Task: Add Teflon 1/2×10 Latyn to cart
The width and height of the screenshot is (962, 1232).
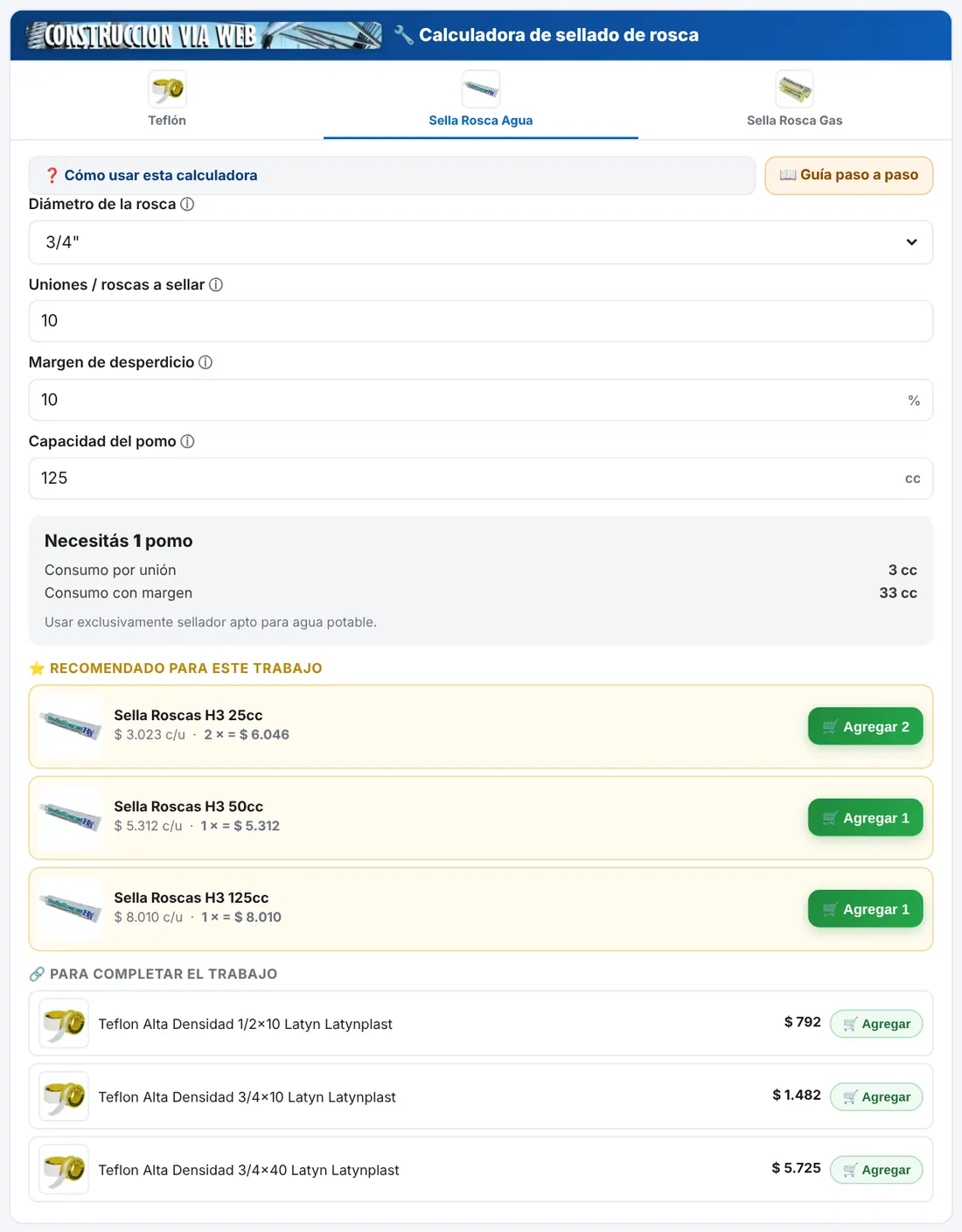Action: click(876, 1024)
